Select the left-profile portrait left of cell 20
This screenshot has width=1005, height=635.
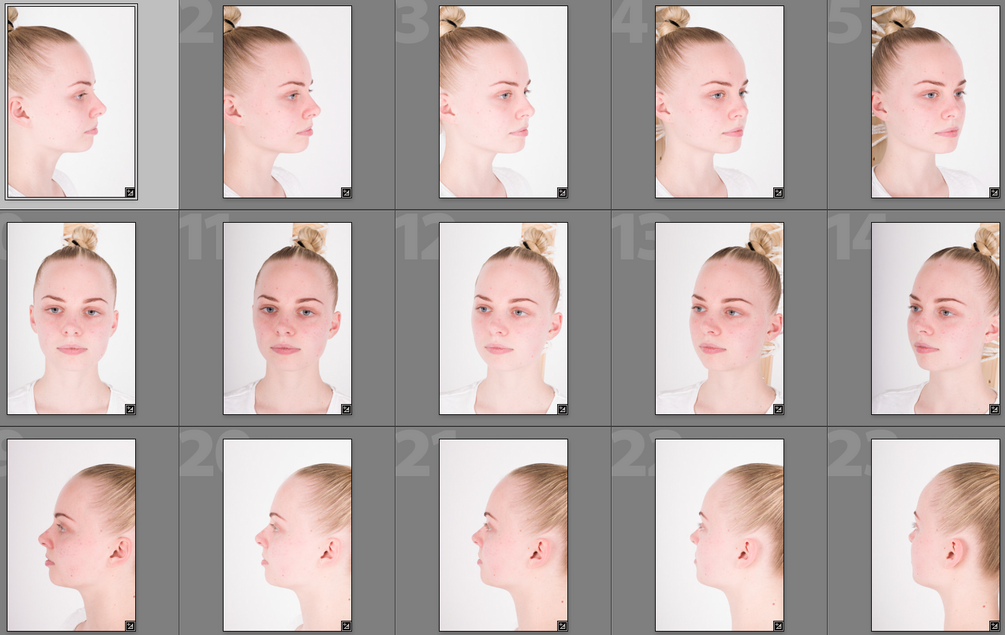pyautogui.click(x=71, y=534)
